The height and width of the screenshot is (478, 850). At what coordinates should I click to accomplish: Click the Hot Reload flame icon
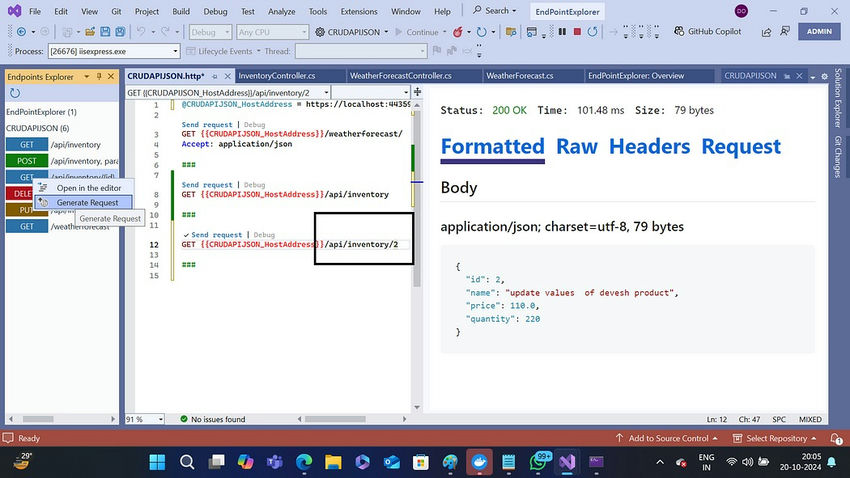point(458,32)
